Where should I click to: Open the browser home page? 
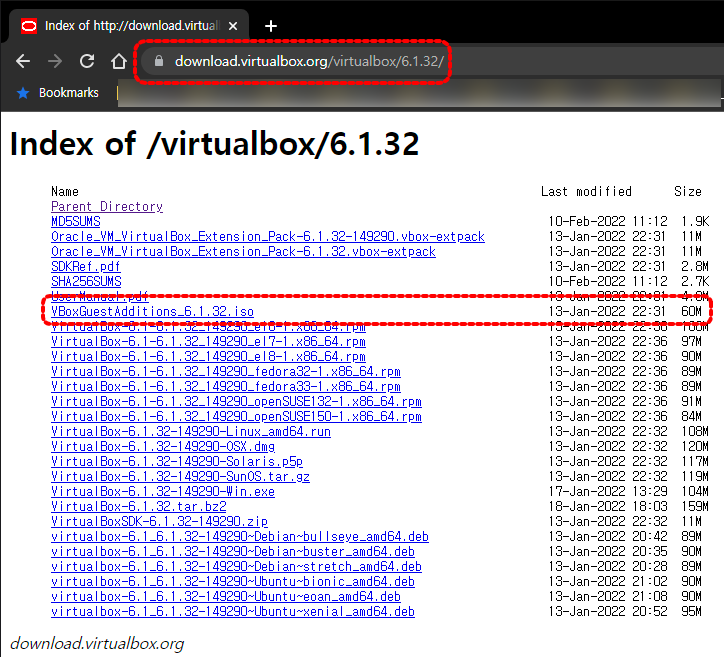[x=119, y=61]
